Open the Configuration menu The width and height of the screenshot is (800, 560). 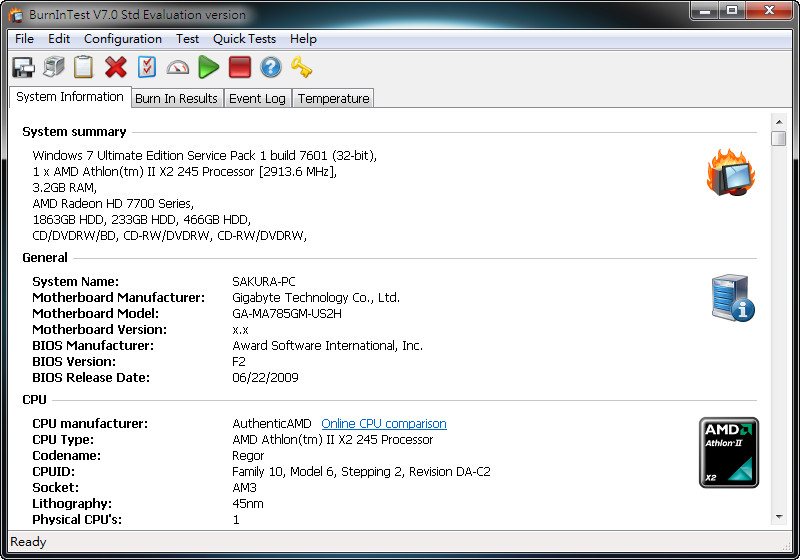[x=123, y=39]
